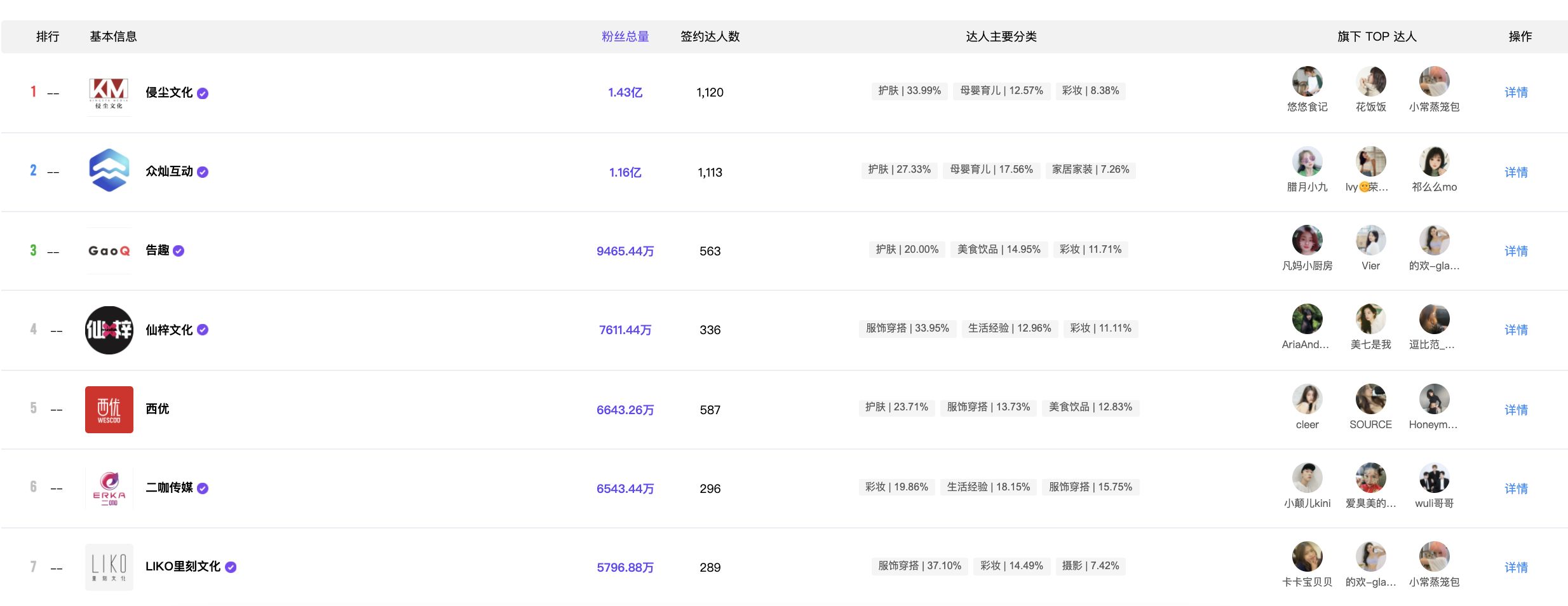Click verified badge next to 二咖传媒

click(x=203, y=488)
